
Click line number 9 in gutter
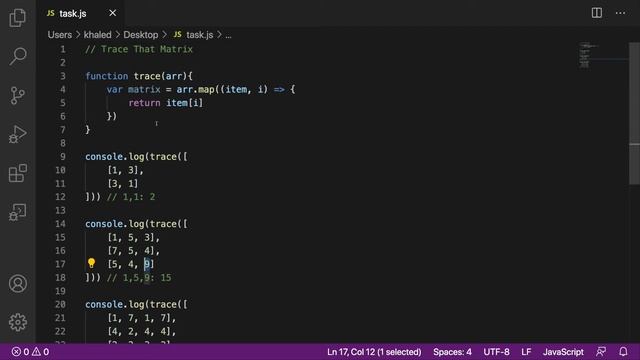[63, 157]
